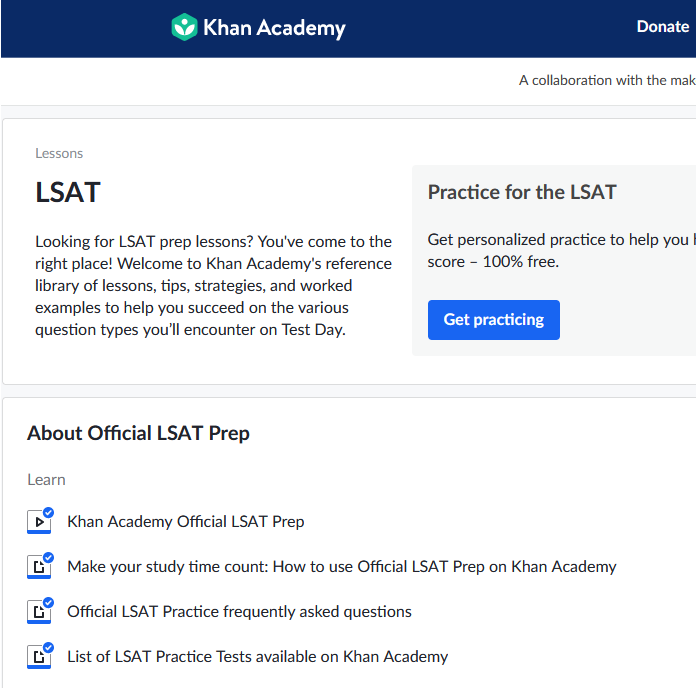Viewport: 696px width, 688px height.
Task: Start practicing with the Get practicing button
Action: click(494, 320)
